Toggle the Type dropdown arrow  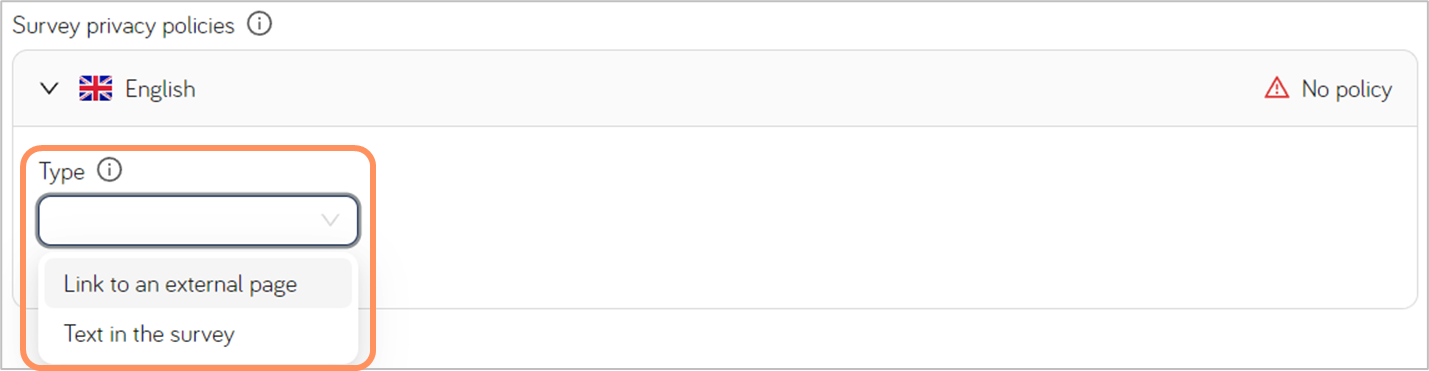tap(330, 220)
